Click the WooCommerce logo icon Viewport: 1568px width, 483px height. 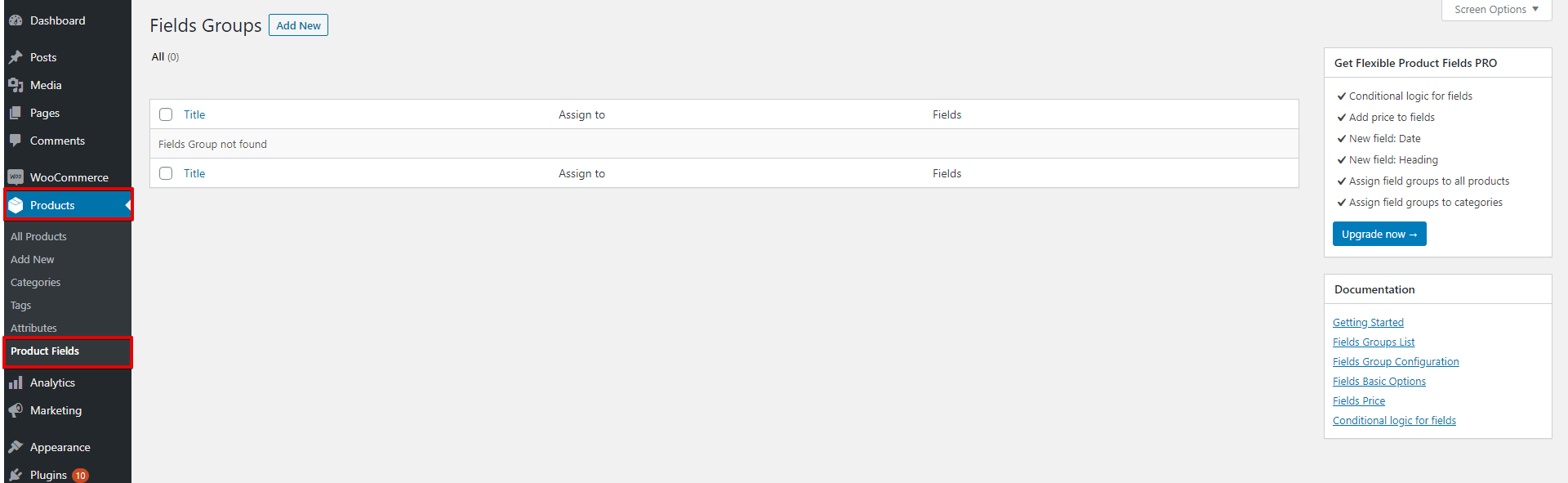click(16, 177)
